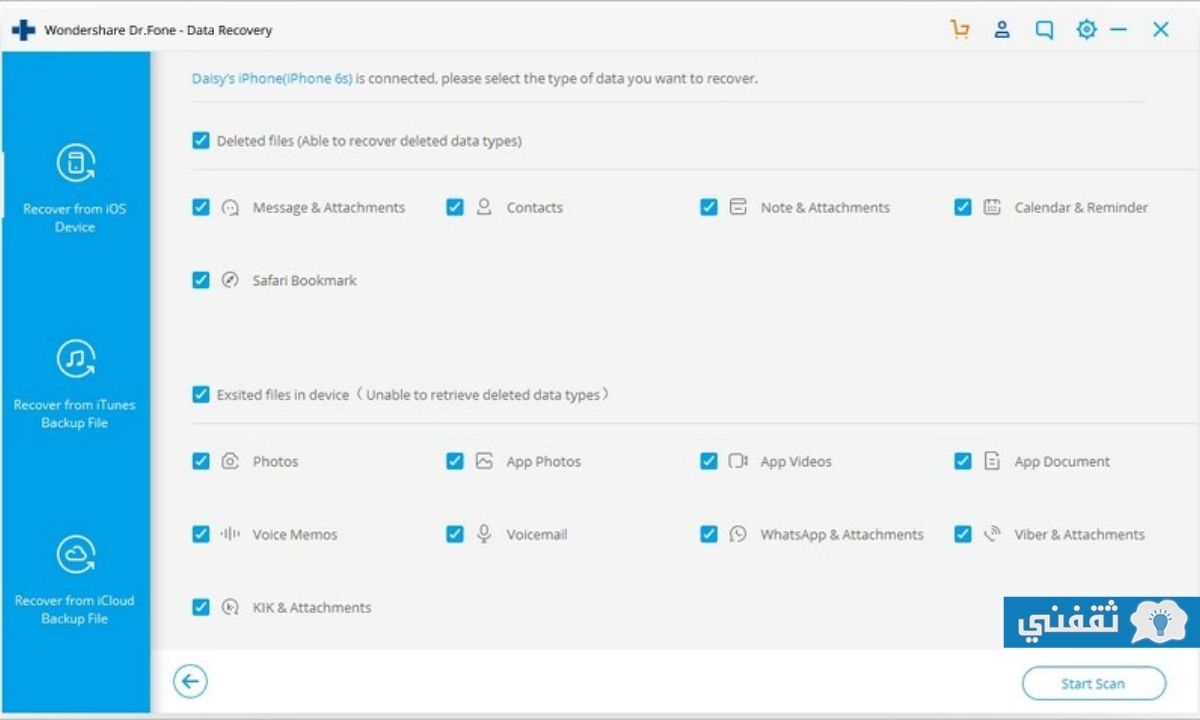Toggle the Contacts checkbox
This screenshot has width=1200, height=720.
455,207
